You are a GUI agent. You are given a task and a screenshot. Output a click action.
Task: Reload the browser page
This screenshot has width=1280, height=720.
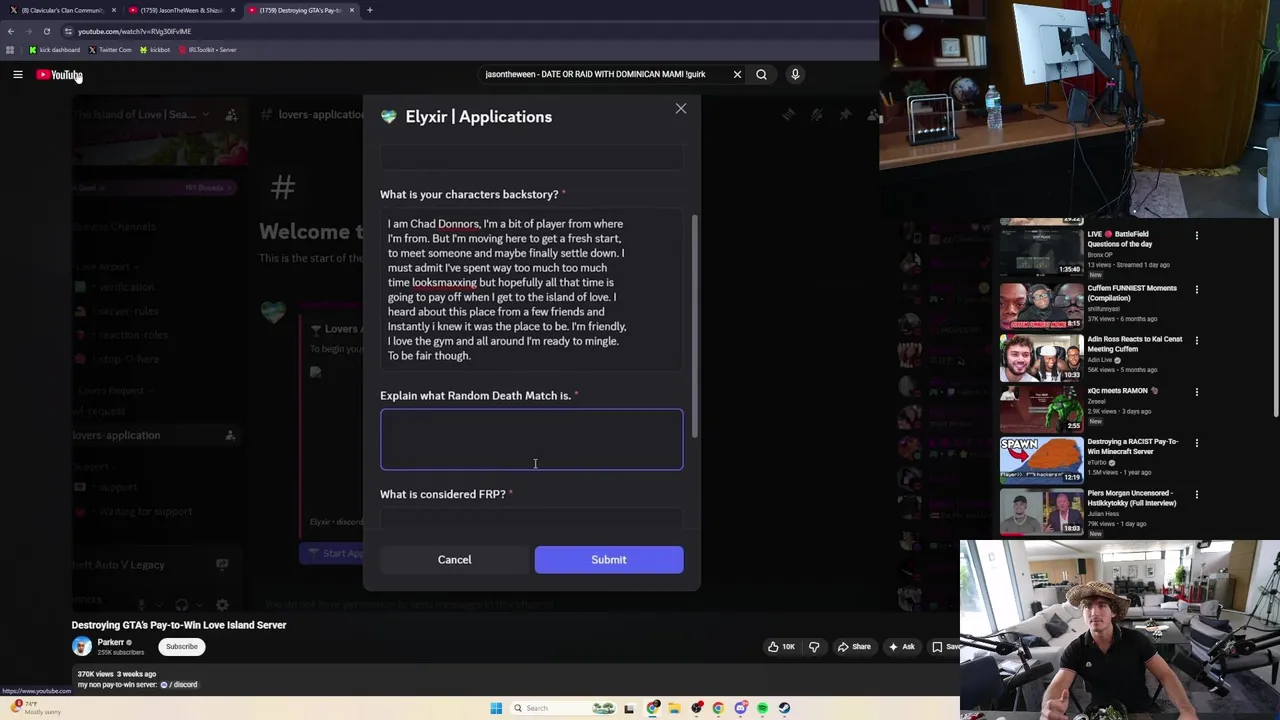coord(46,31)
